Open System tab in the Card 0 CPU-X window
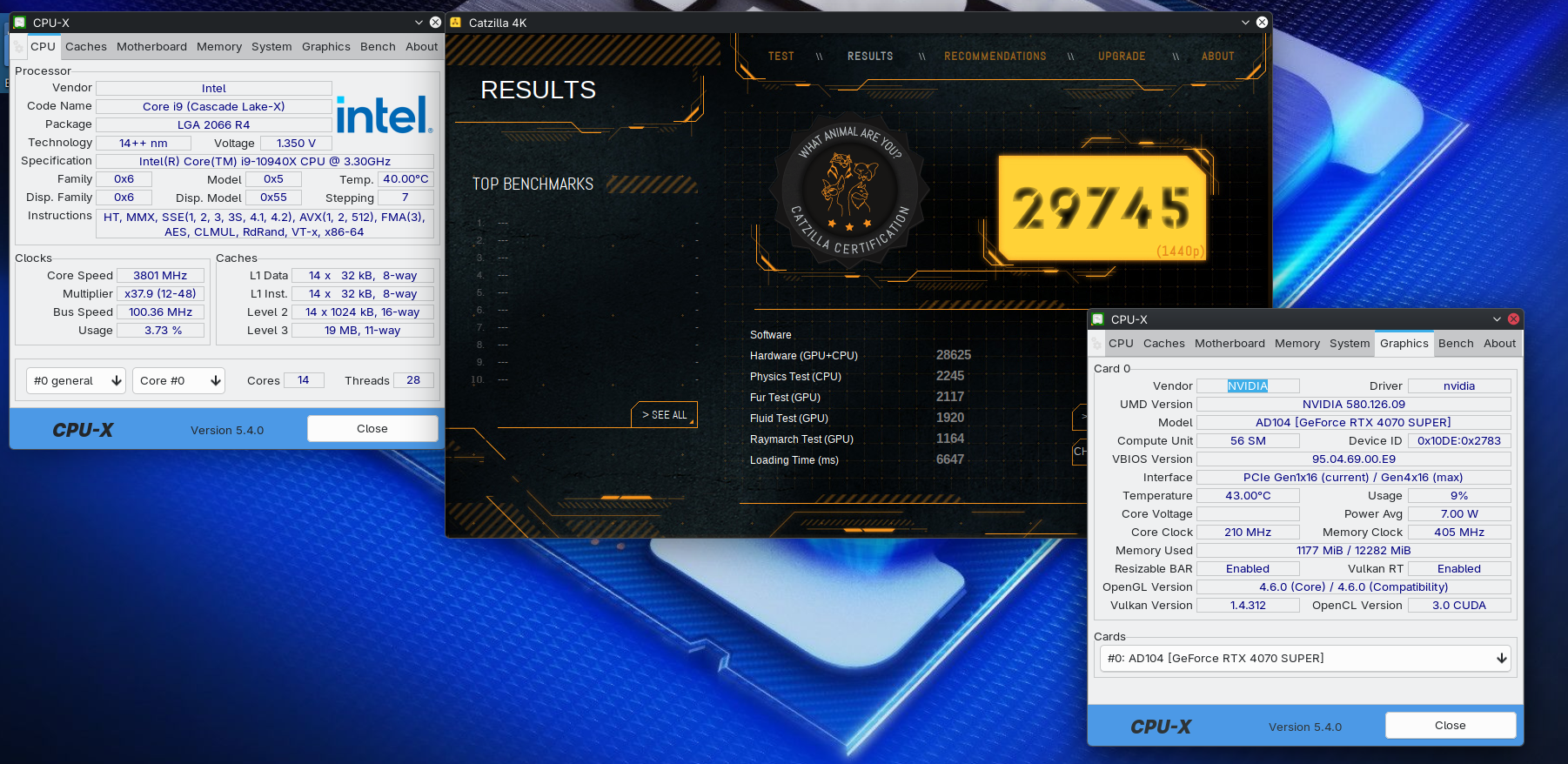This screenshot has width=1568, height=764. [x=1350, y=344]
